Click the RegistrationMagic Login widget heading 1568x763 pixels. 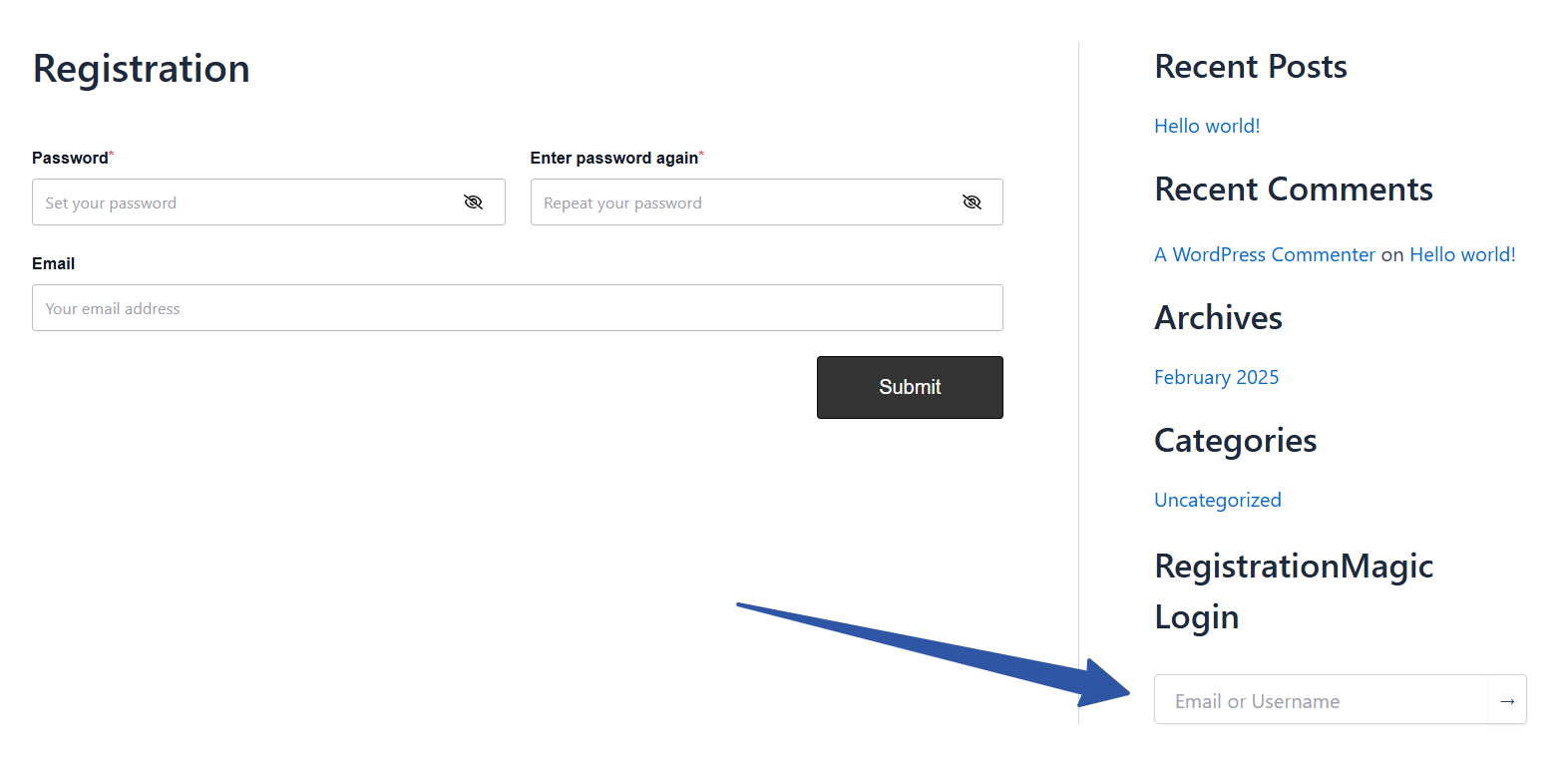(x=1293, y=590)
